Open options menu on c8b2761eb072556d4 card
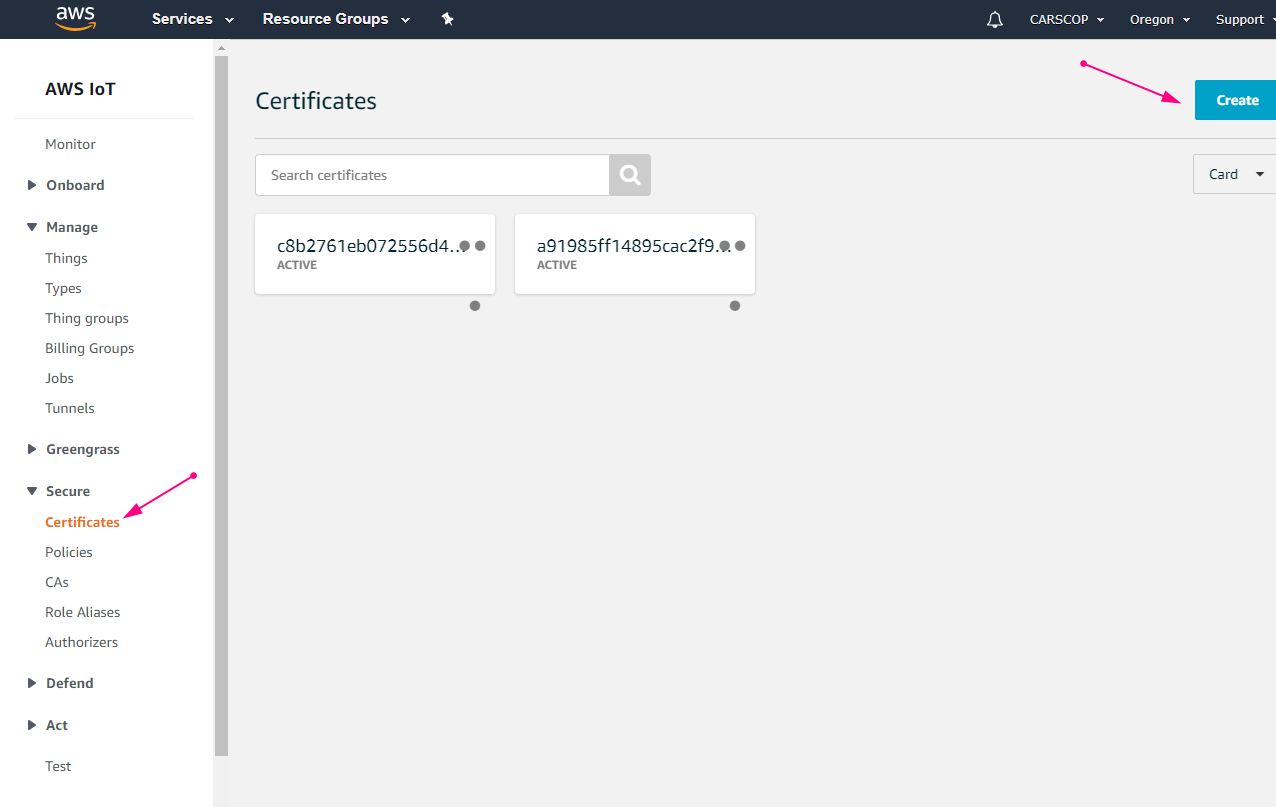The image size is (1276, 807). click(x=472, y=246)
